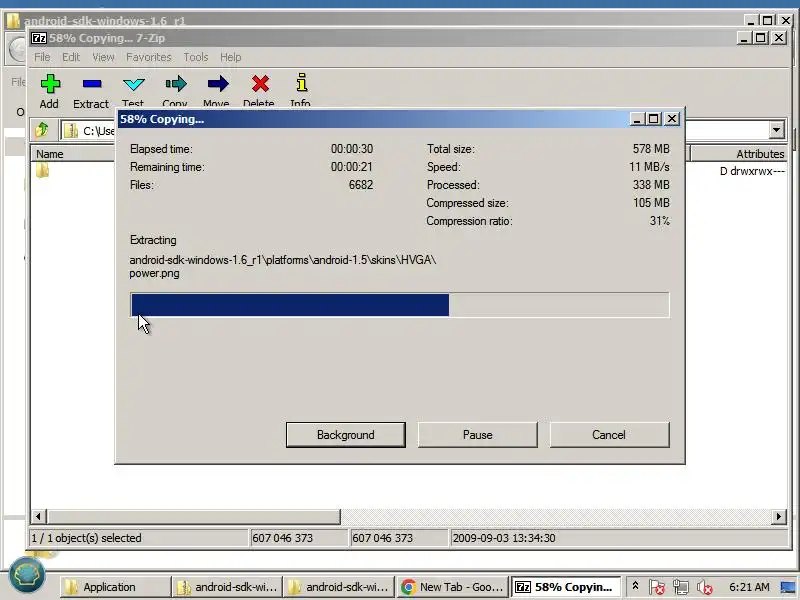Click the Background button
This screenshot has height=600, width=800.
pos(346,435)
